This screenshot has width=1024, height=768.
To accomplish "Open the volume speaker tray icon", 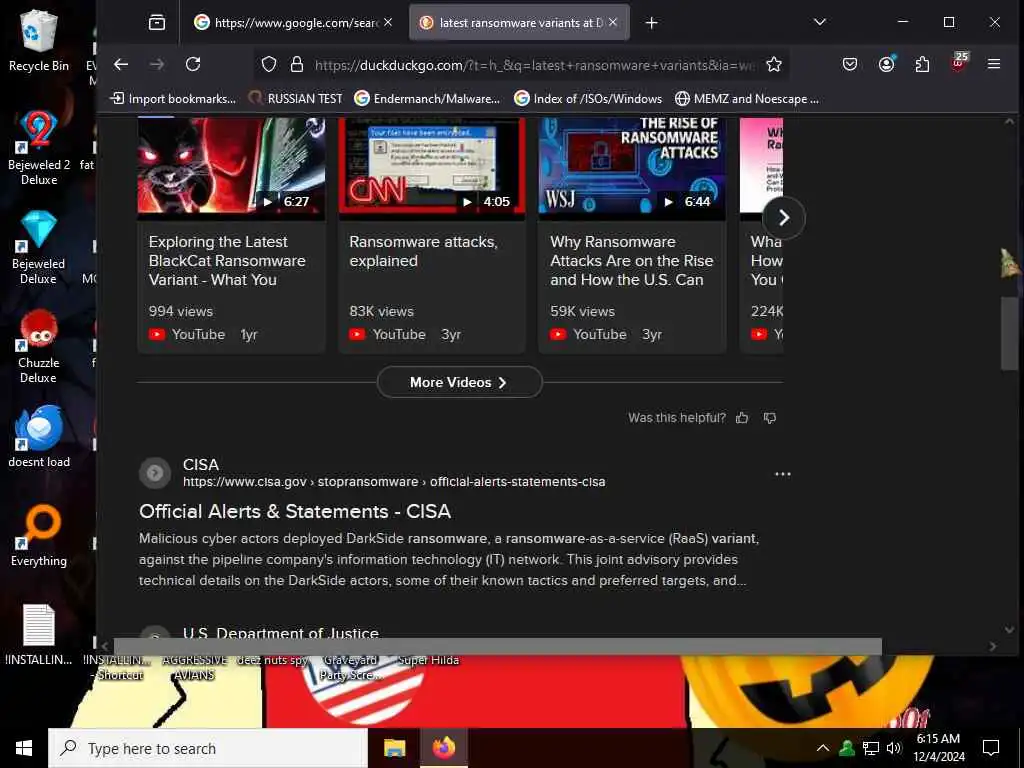I will pos(894,748).
